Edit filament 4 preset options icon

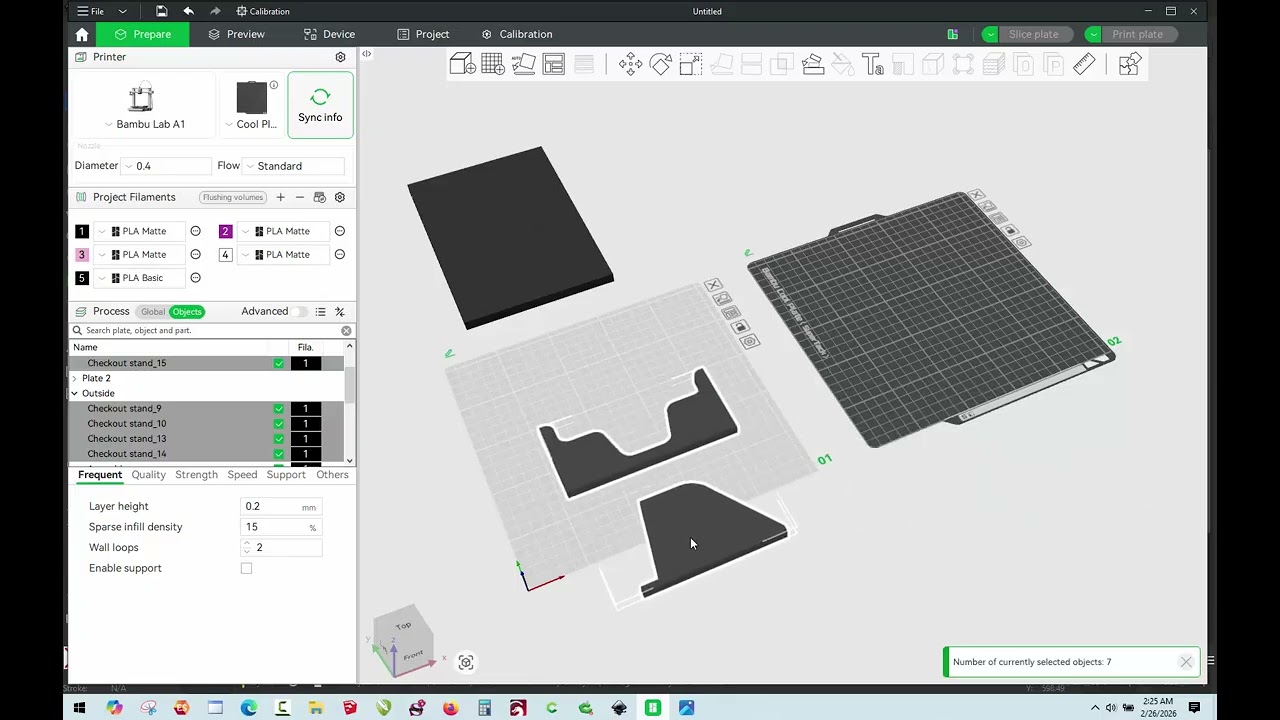click(340, 255)
